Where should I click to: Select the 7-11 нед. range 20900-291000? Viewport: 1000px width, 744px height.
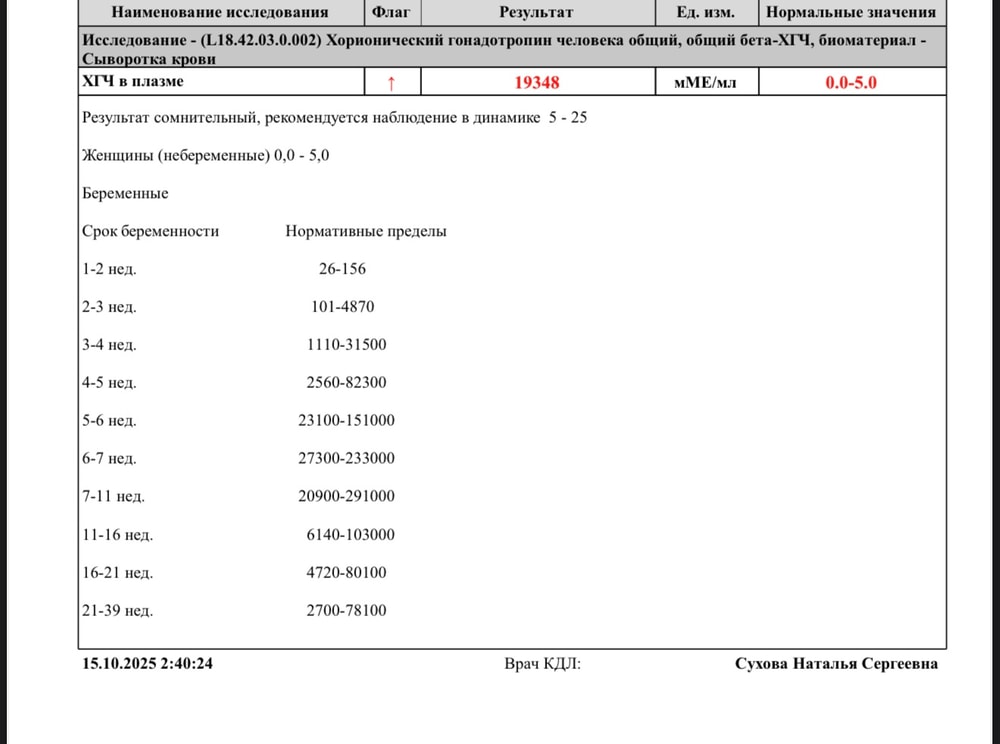tap(346, 497)
